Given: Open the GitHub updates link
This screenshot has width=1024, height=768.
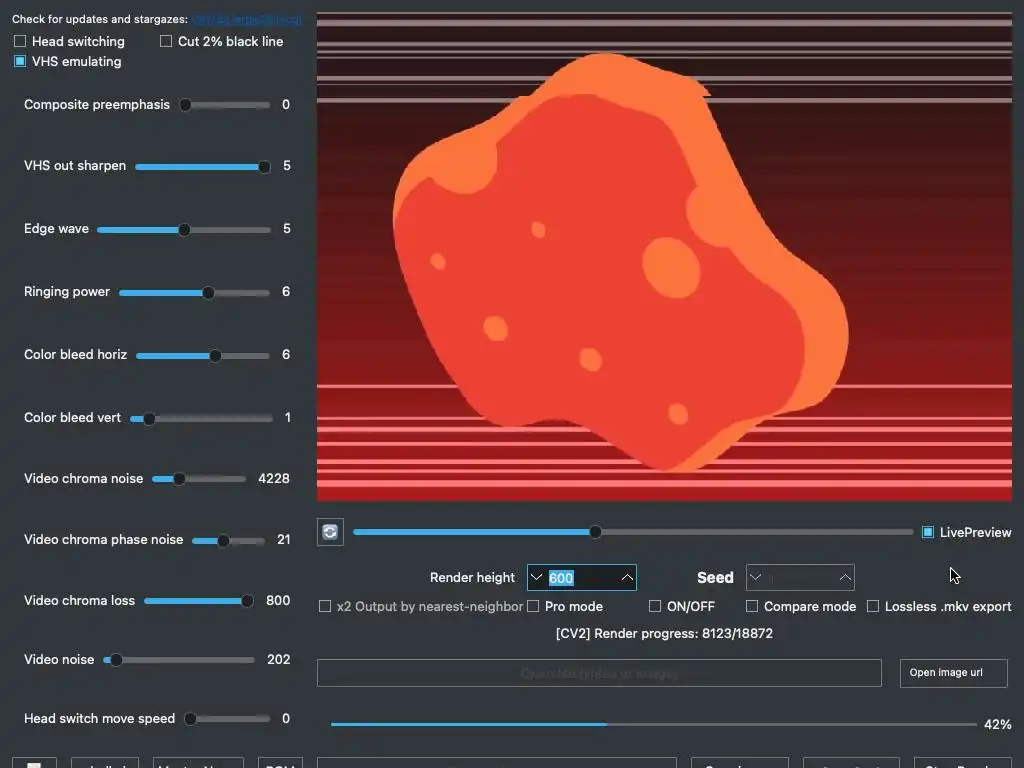Looking at the screenshot, I should tap(247, 19).
